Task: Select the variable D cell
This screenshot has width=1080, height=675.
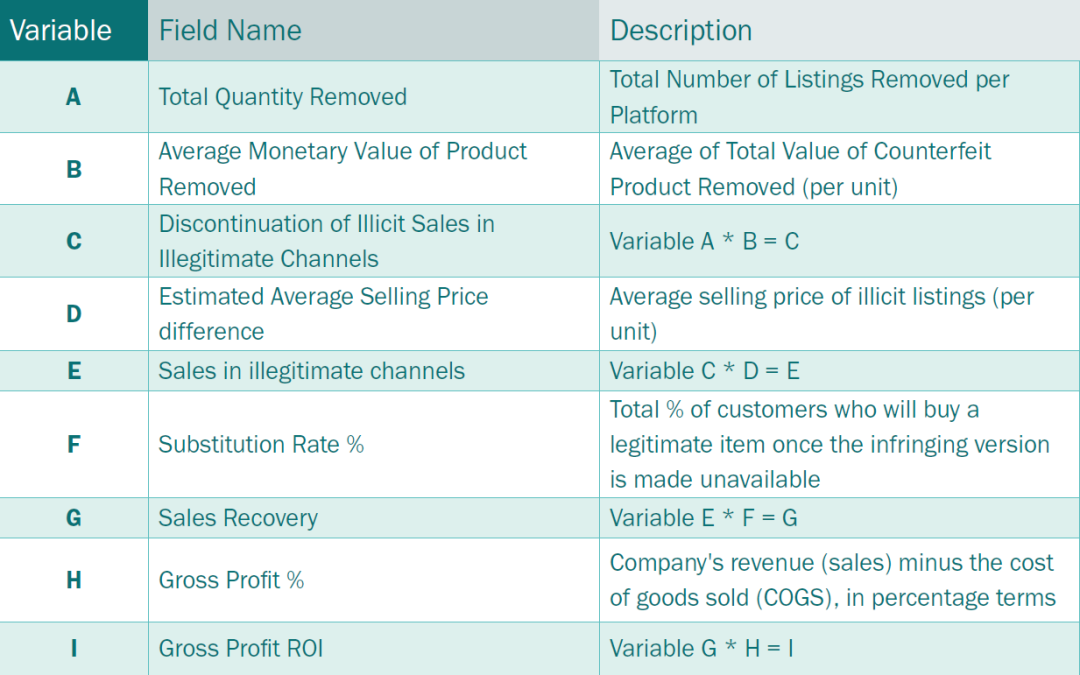Action: [74, 314]
